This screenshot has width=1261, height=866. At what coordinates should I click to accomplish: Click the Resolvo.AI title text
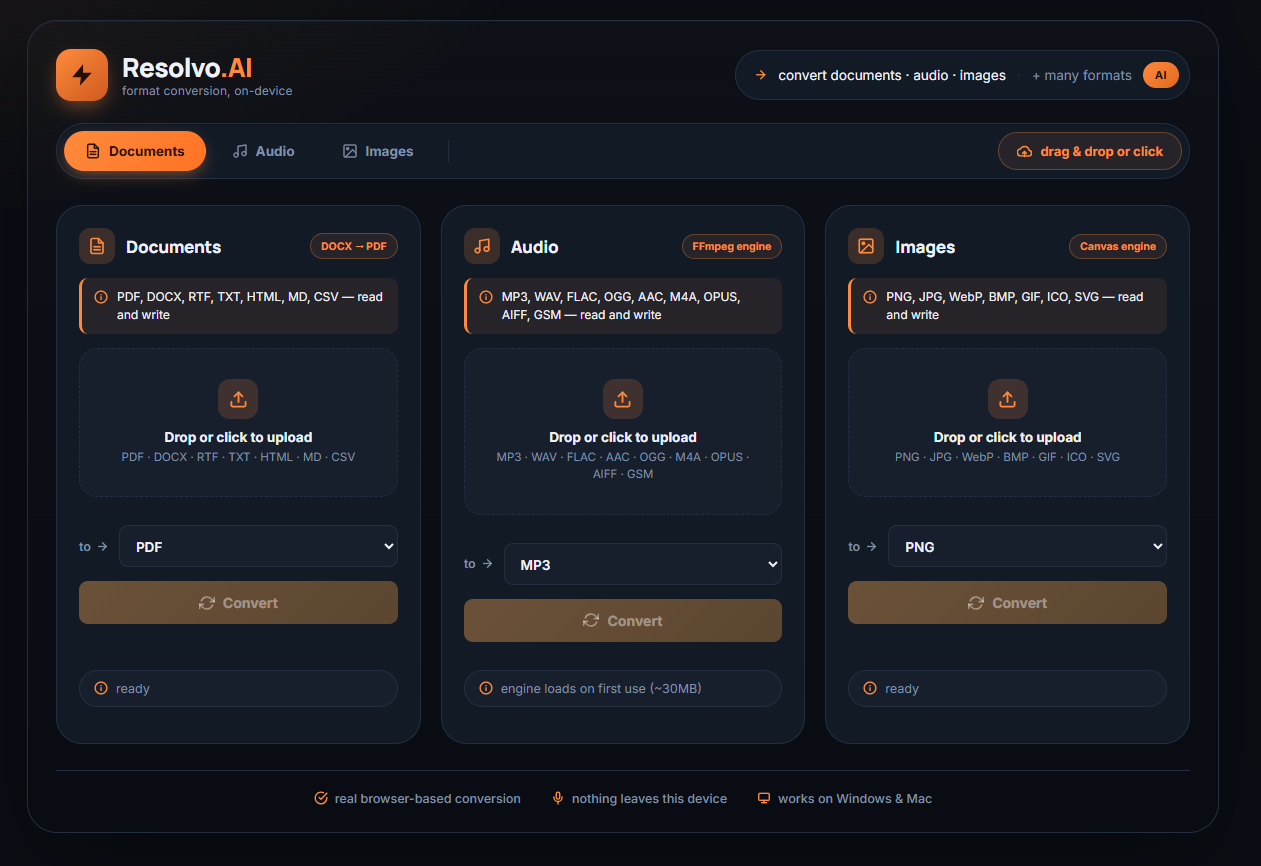187,68
